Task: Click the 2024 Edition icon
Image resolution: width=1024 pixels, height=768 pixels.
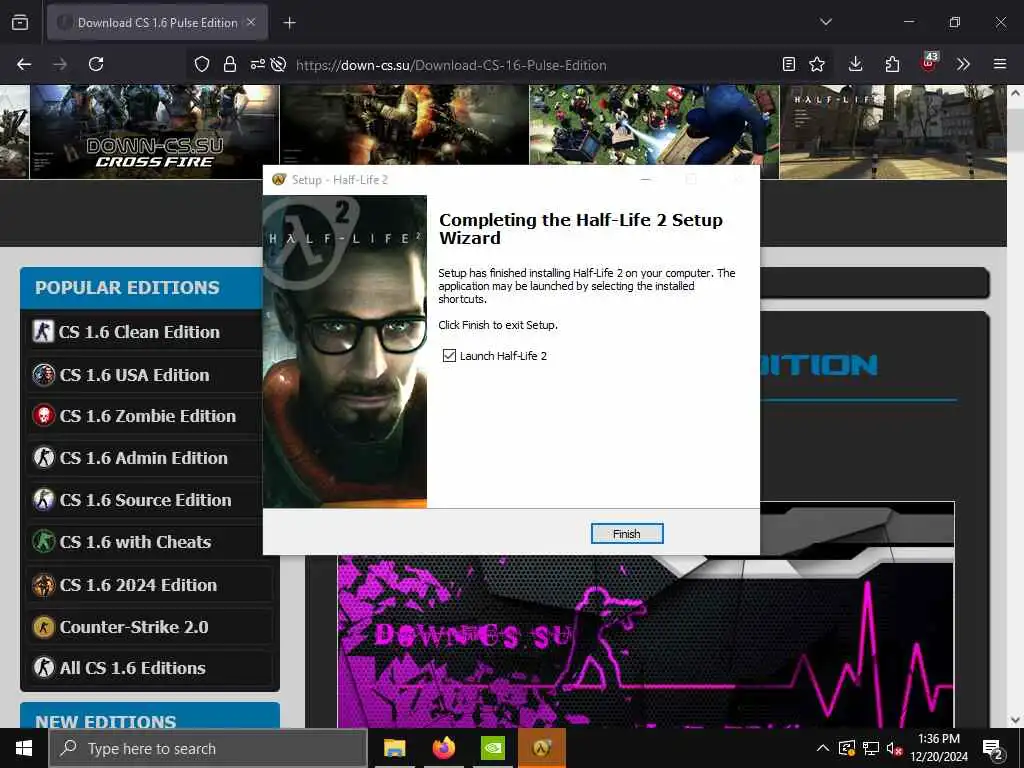Action: (43, 584)
